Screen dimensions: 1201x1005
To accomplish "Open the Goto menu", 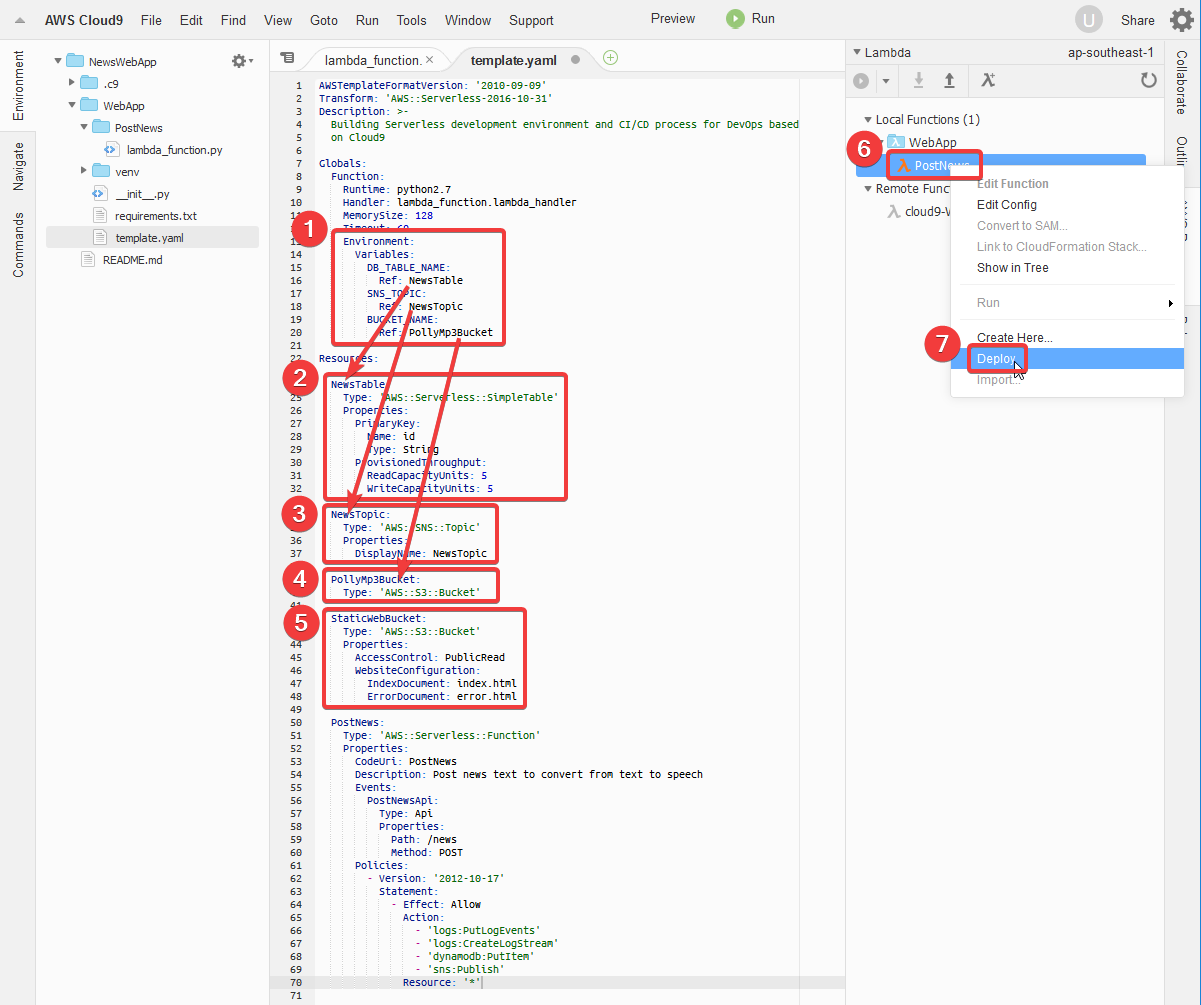I will 324,20.
